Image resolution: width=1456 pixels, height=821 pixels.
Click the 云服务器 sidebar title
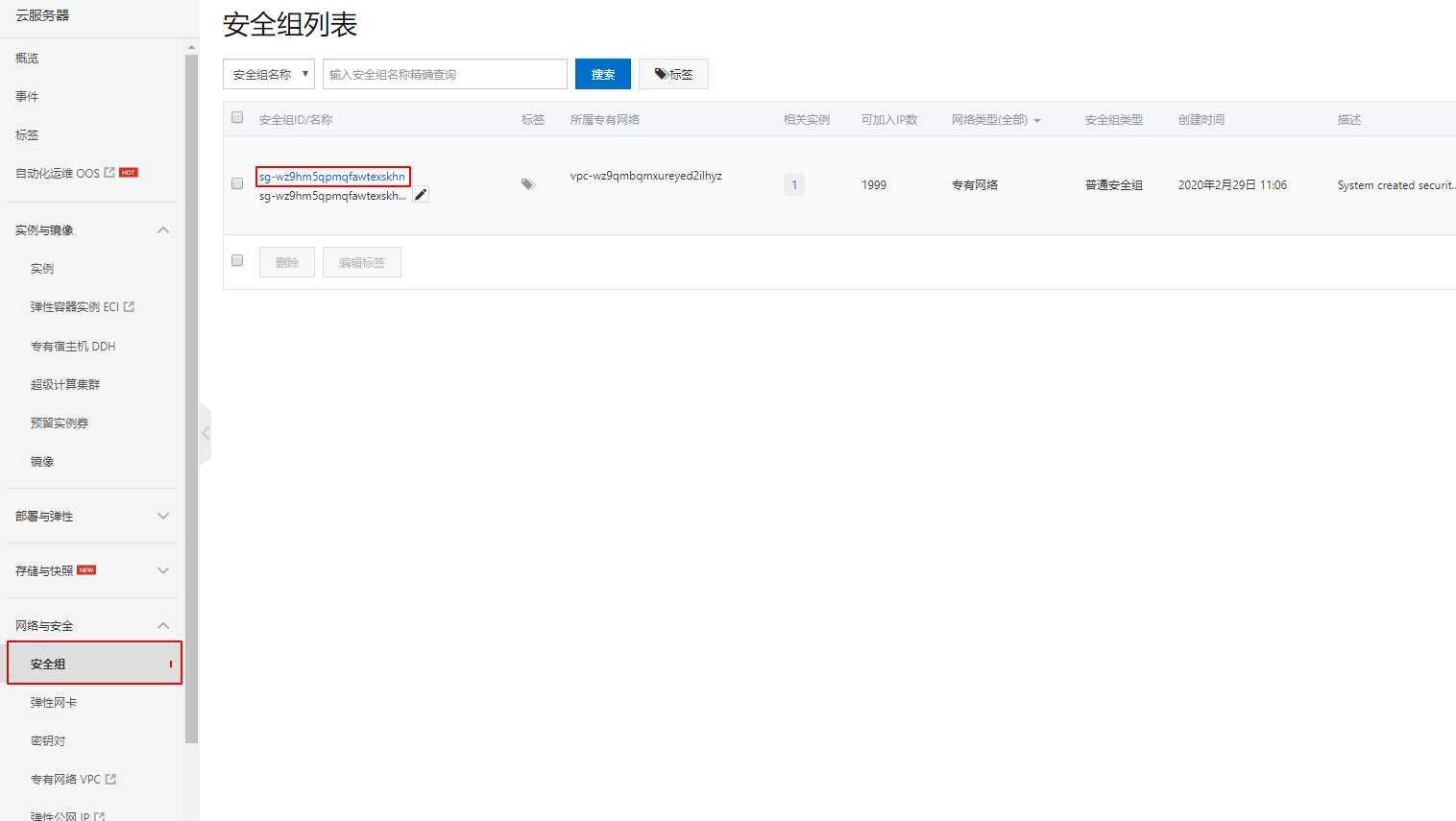coord(42,15)
